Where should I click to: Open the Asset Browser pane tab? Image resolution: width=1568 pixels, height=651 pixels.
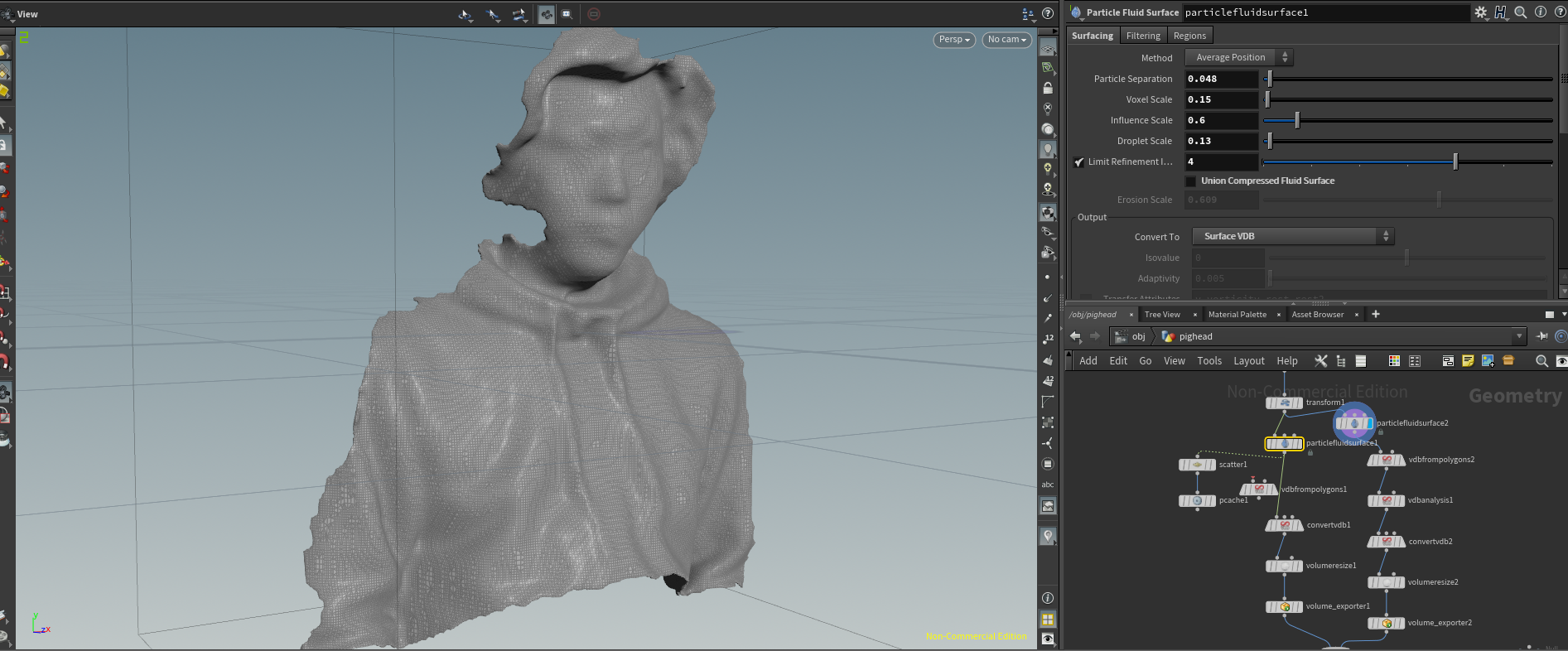pyautogui.click(x=1317, y=315)
